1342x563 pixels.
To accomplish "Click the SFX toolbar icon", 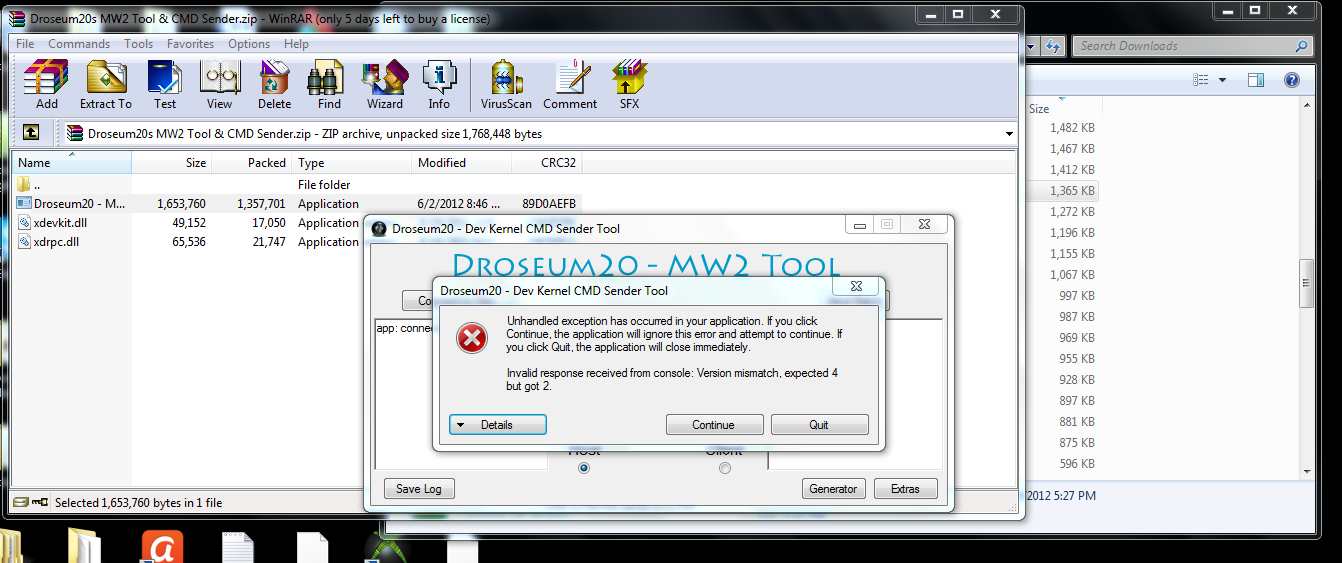I will (629, 84).
